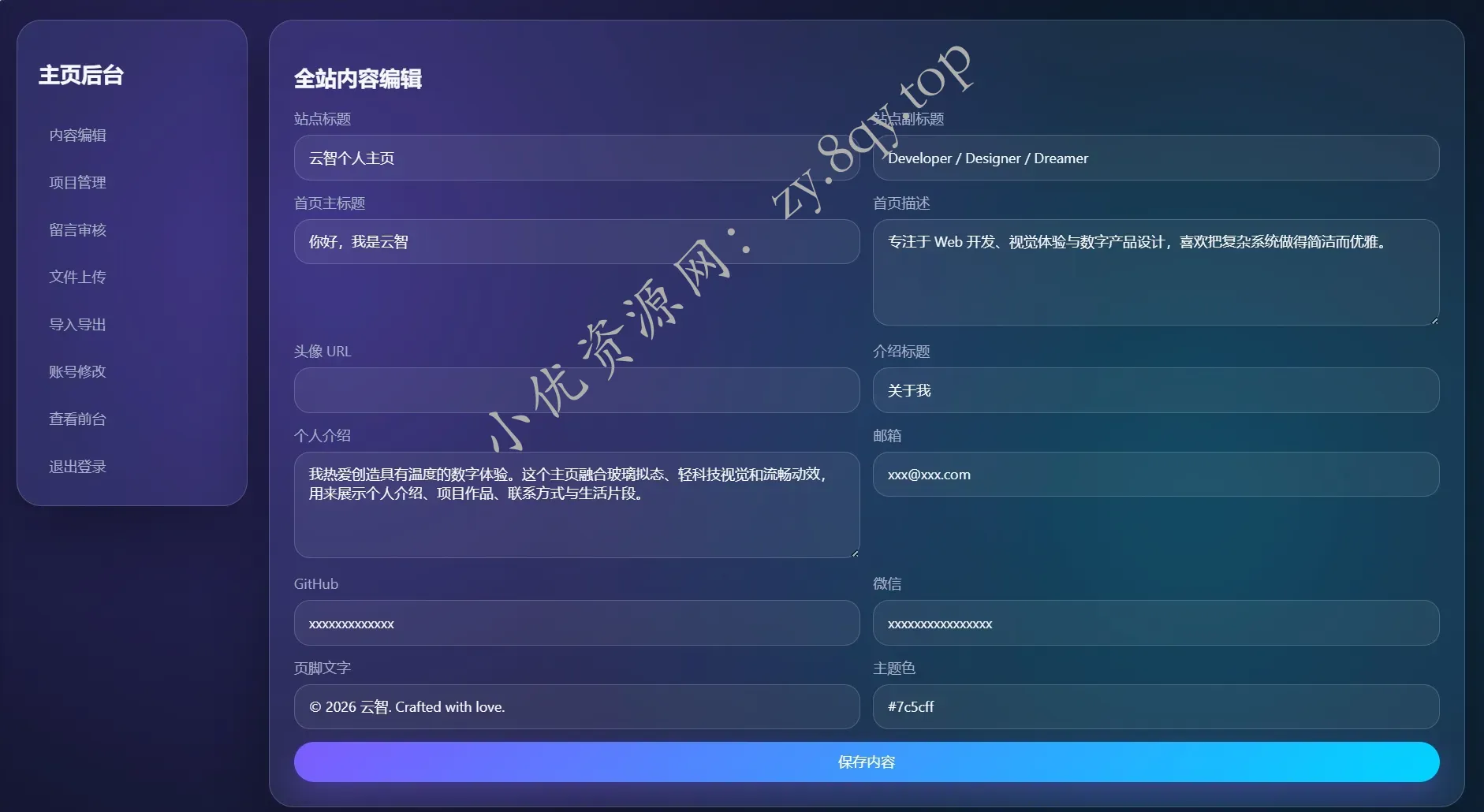Click 查看前台 link

tap(77, 419)
